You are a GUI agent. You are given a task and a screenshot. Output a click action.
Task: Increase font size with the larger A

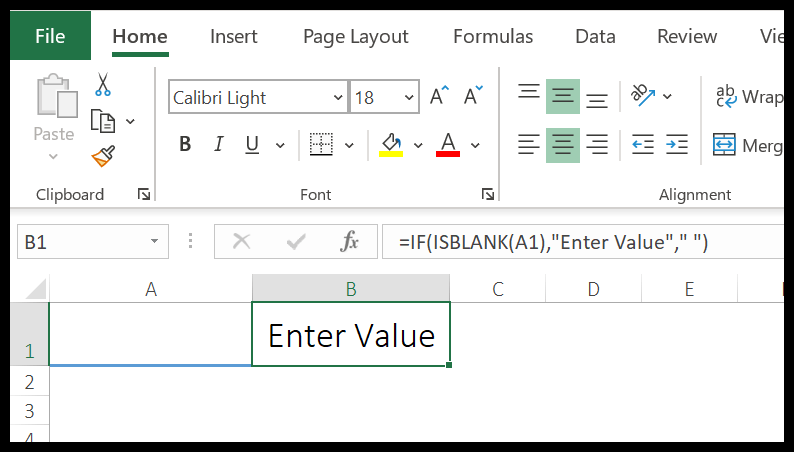pos(439,95)
